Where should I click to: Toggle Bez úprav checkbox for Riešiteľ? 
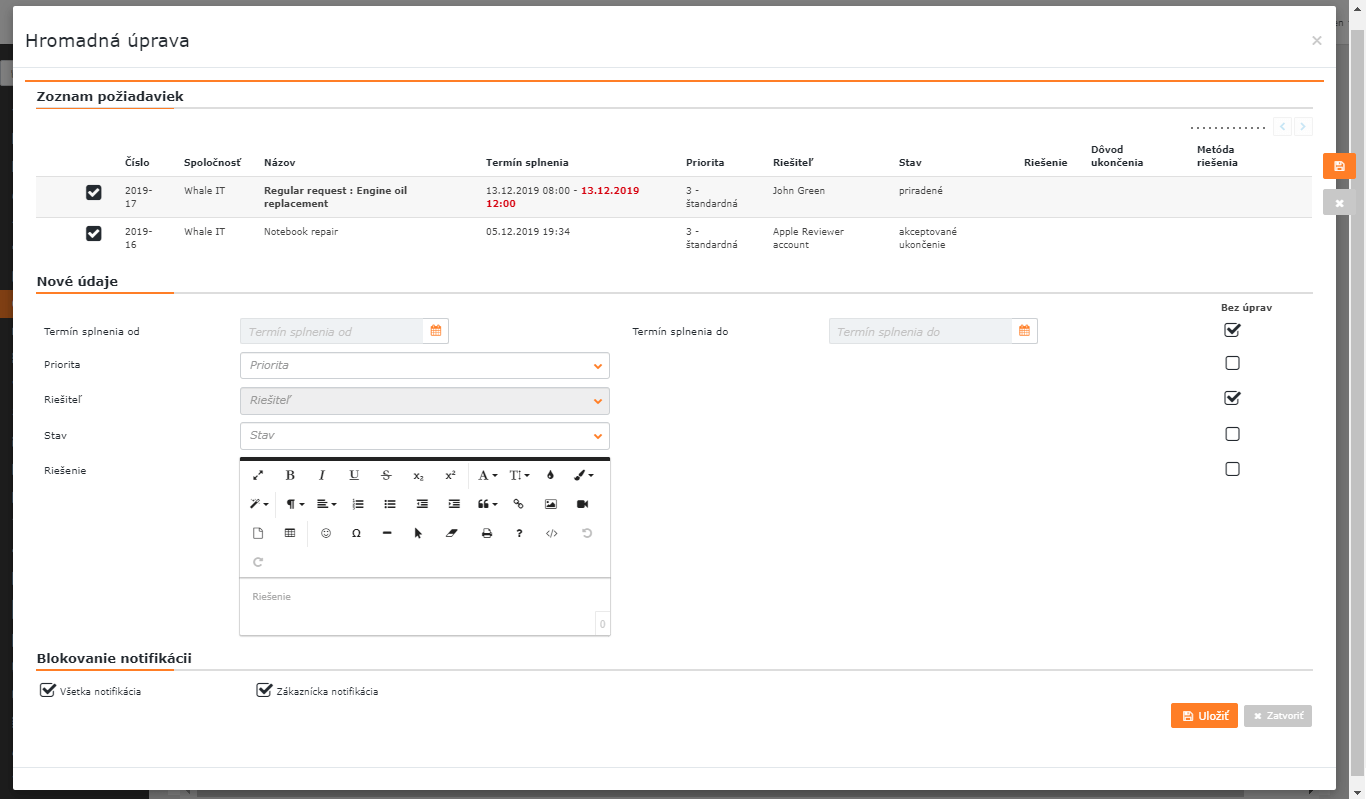pyautogui.click(x=1232, y=398)
